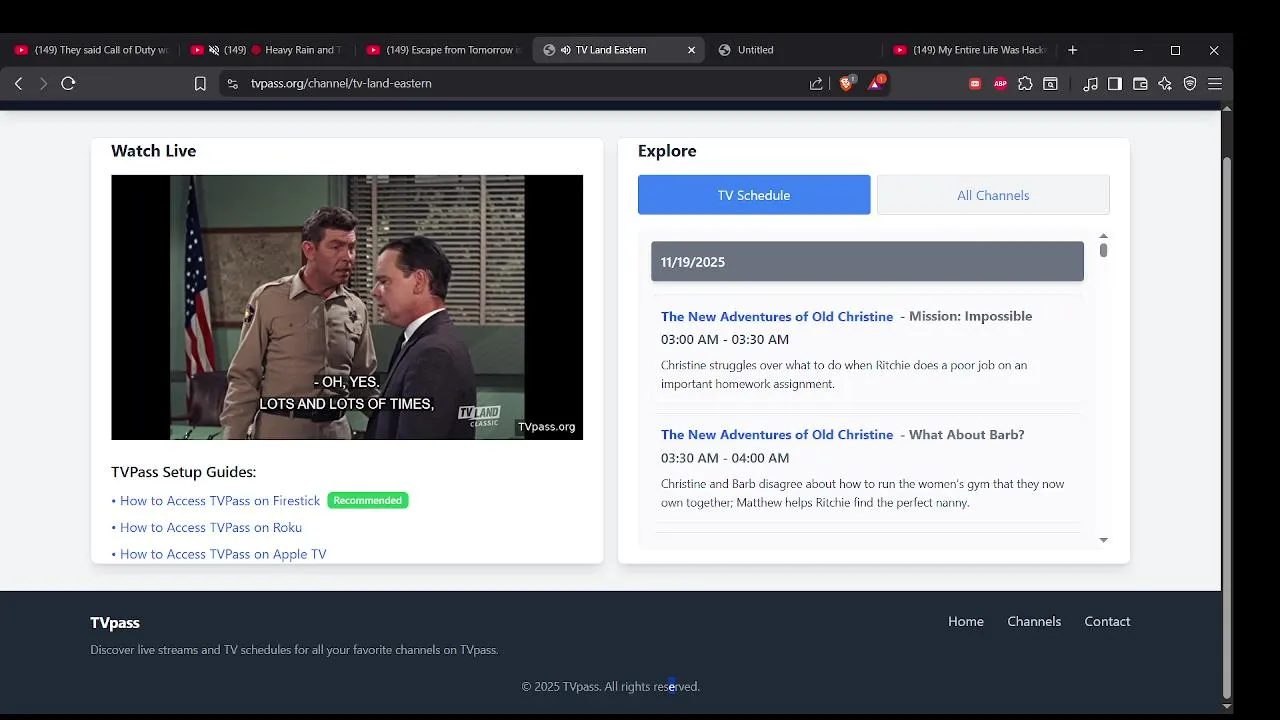Go to Home in the footer
The width and height of the screenshot is (1280, 720).
click(966, 622)
